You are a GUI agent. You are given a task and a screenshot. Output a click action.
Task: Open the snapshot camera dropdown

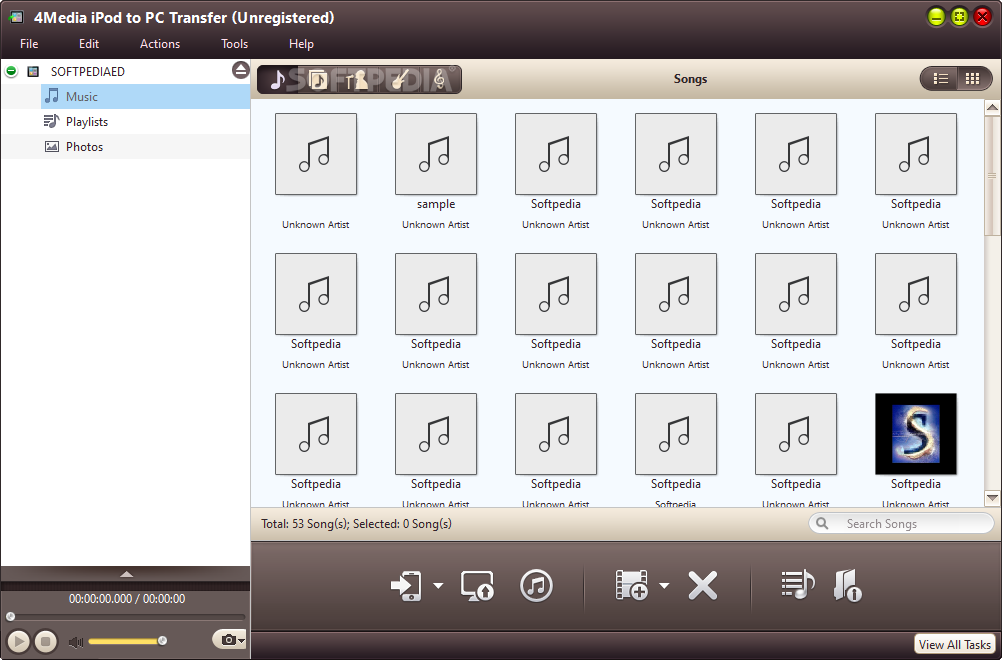[x=229, y=639]
